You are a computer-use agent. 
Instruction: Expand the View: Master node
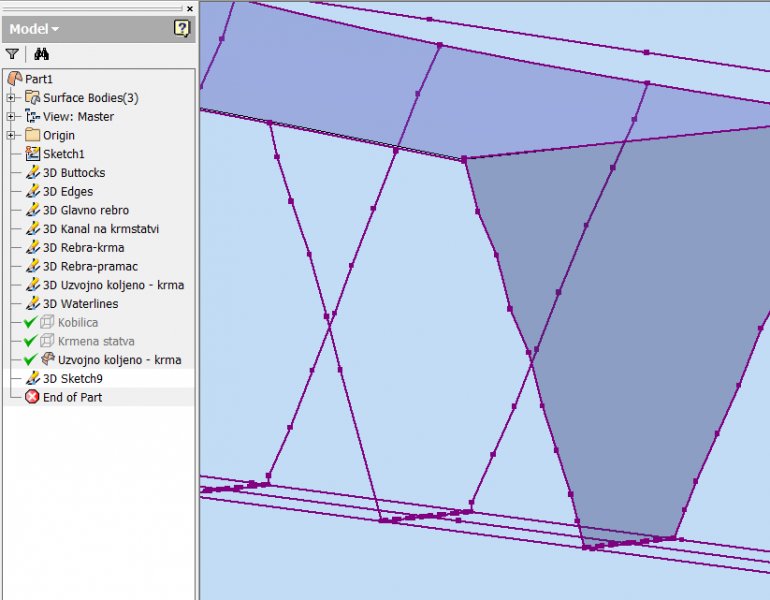tap(11, 117)
